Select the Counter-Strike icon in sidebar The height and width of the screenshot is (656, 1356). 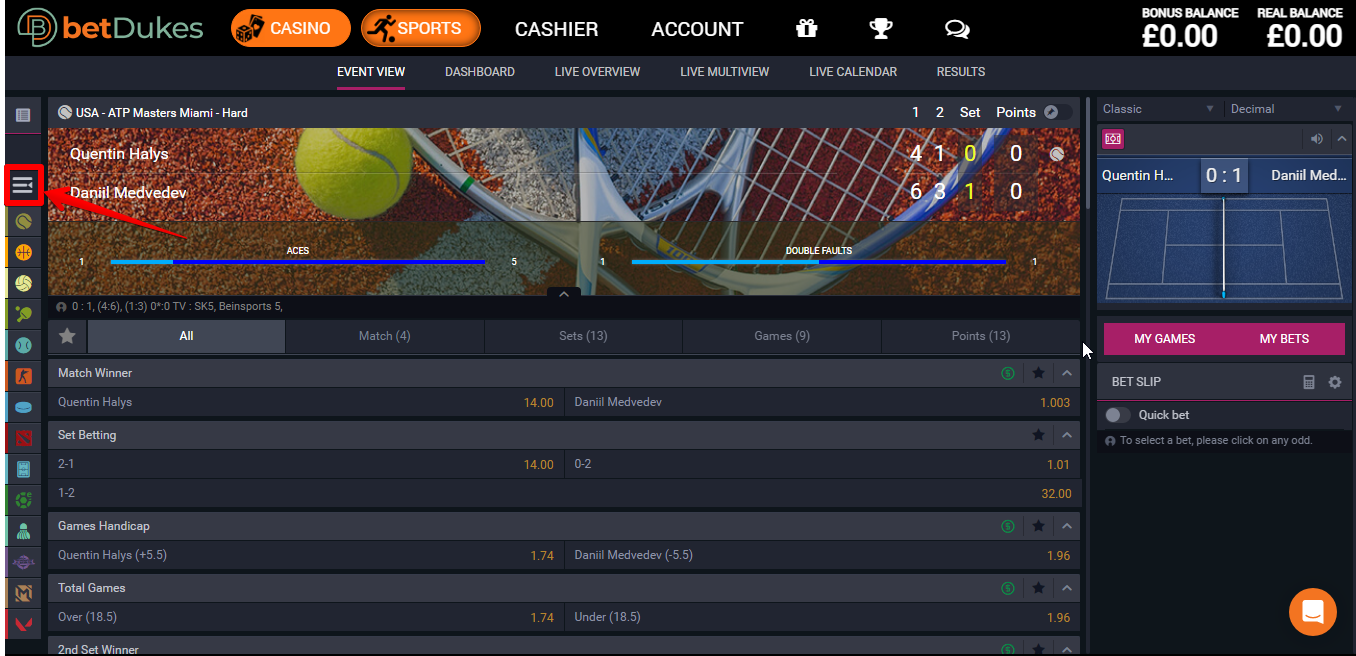[x=23, y=376]
